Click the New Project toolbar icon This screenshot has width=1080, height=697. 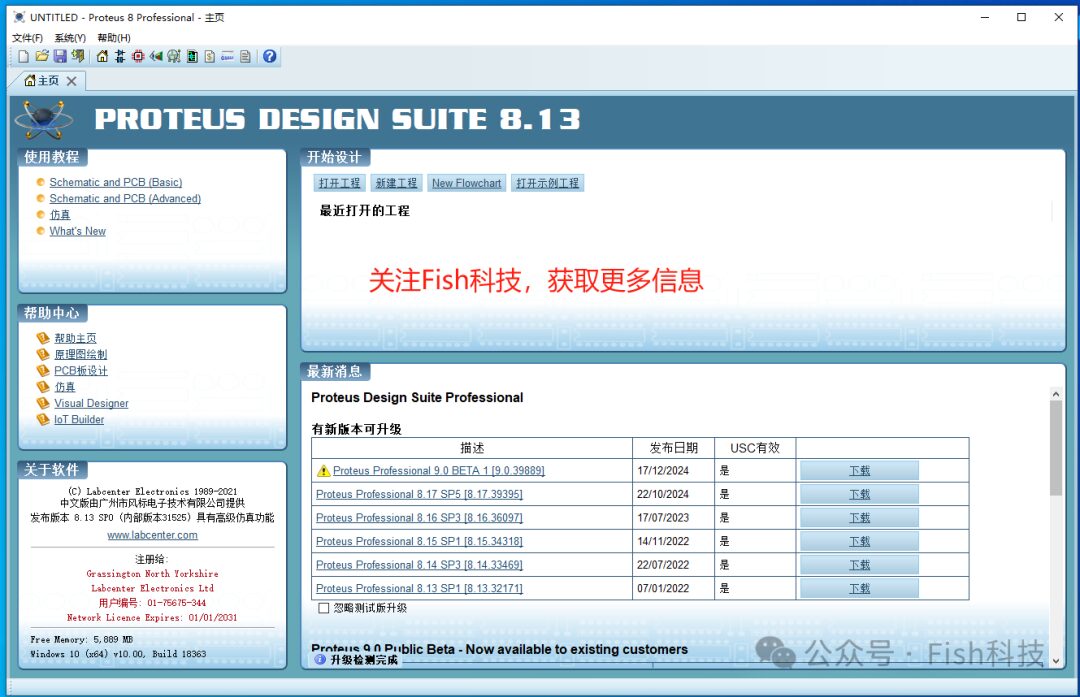click(23, 56)
